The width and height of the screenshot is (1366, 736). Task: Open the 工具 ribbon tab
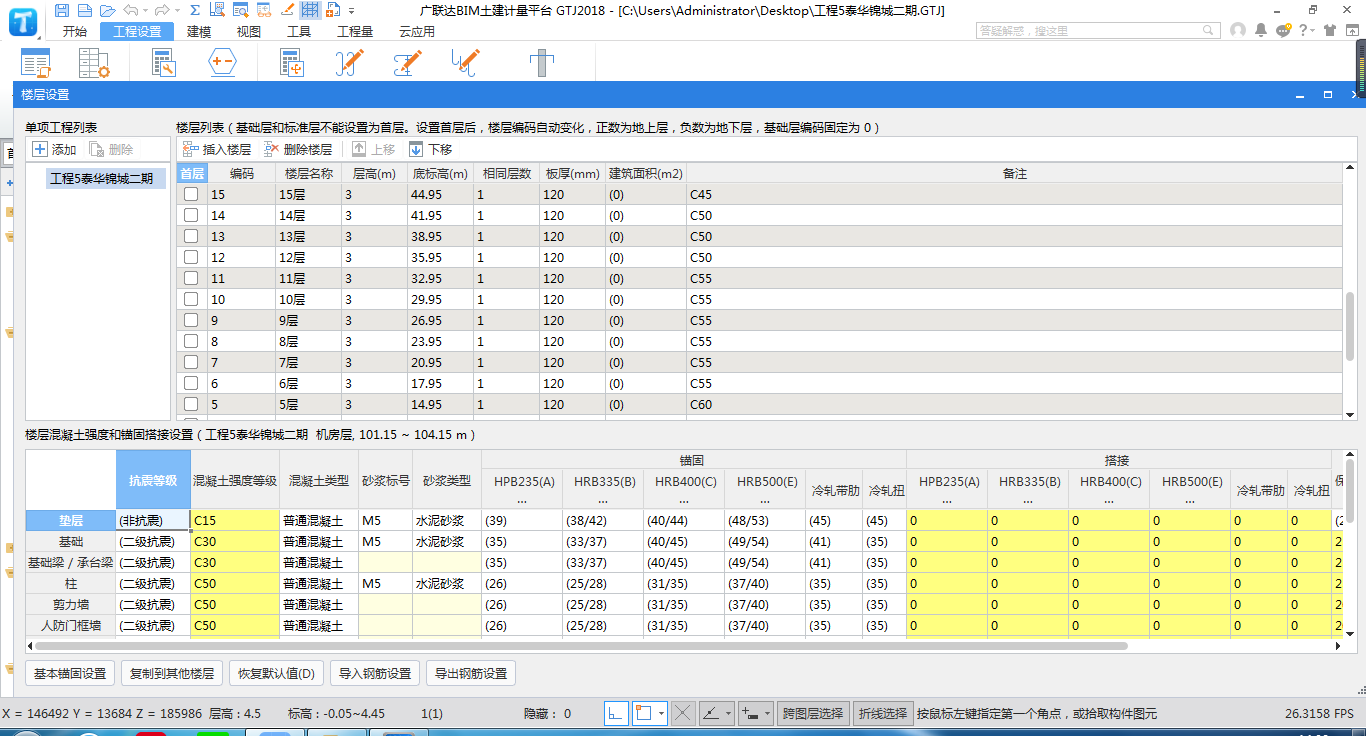(298, 31)
